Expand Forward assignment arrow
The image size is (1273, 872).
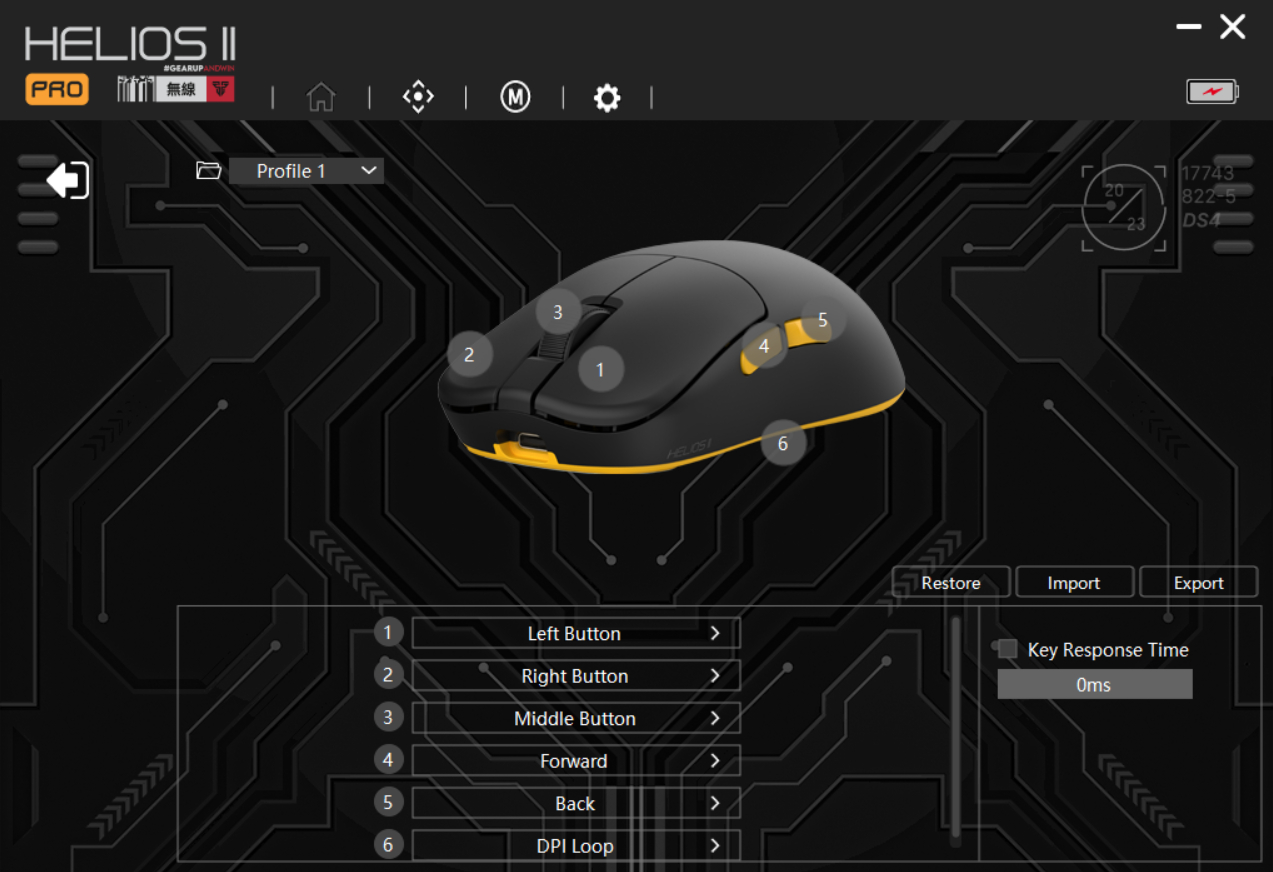pos(715,761)
